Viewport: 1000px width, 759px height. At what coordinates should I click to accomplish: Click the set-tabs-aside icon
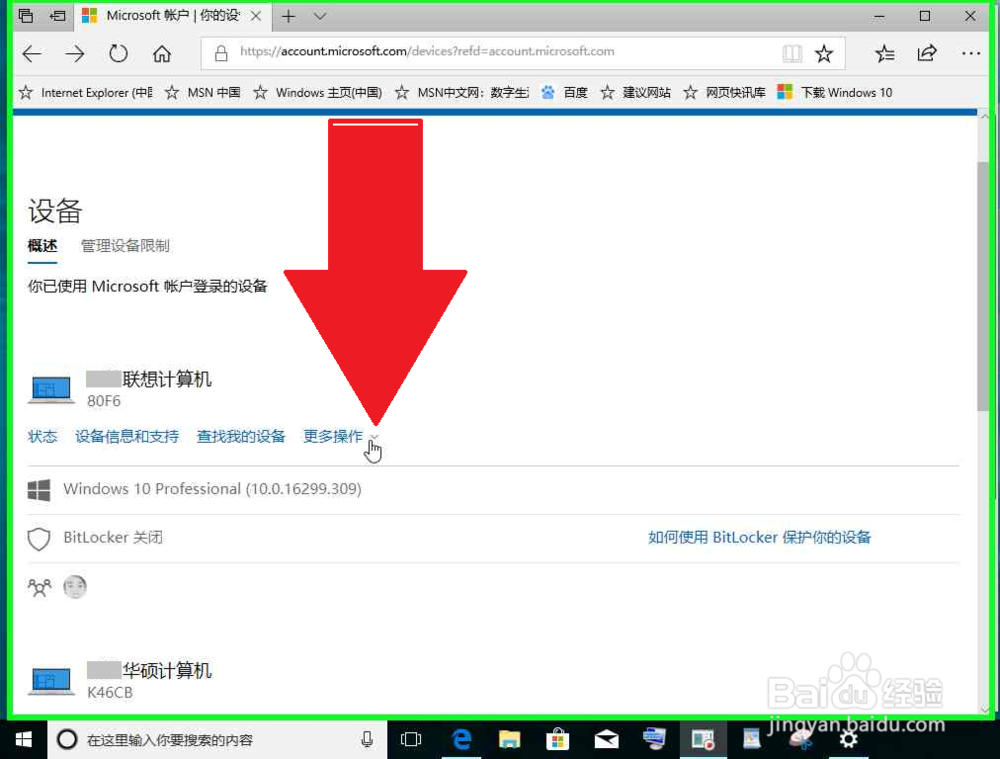tap(57, 16)
